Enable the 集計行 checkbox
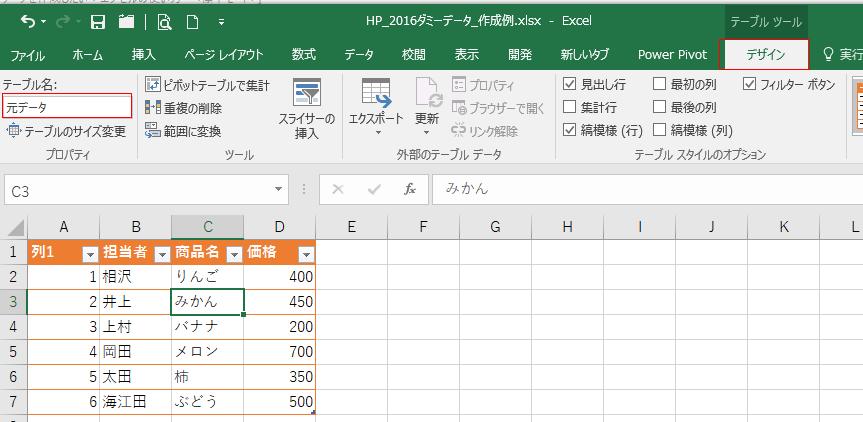863x422 pixels. tap(570, 107)
